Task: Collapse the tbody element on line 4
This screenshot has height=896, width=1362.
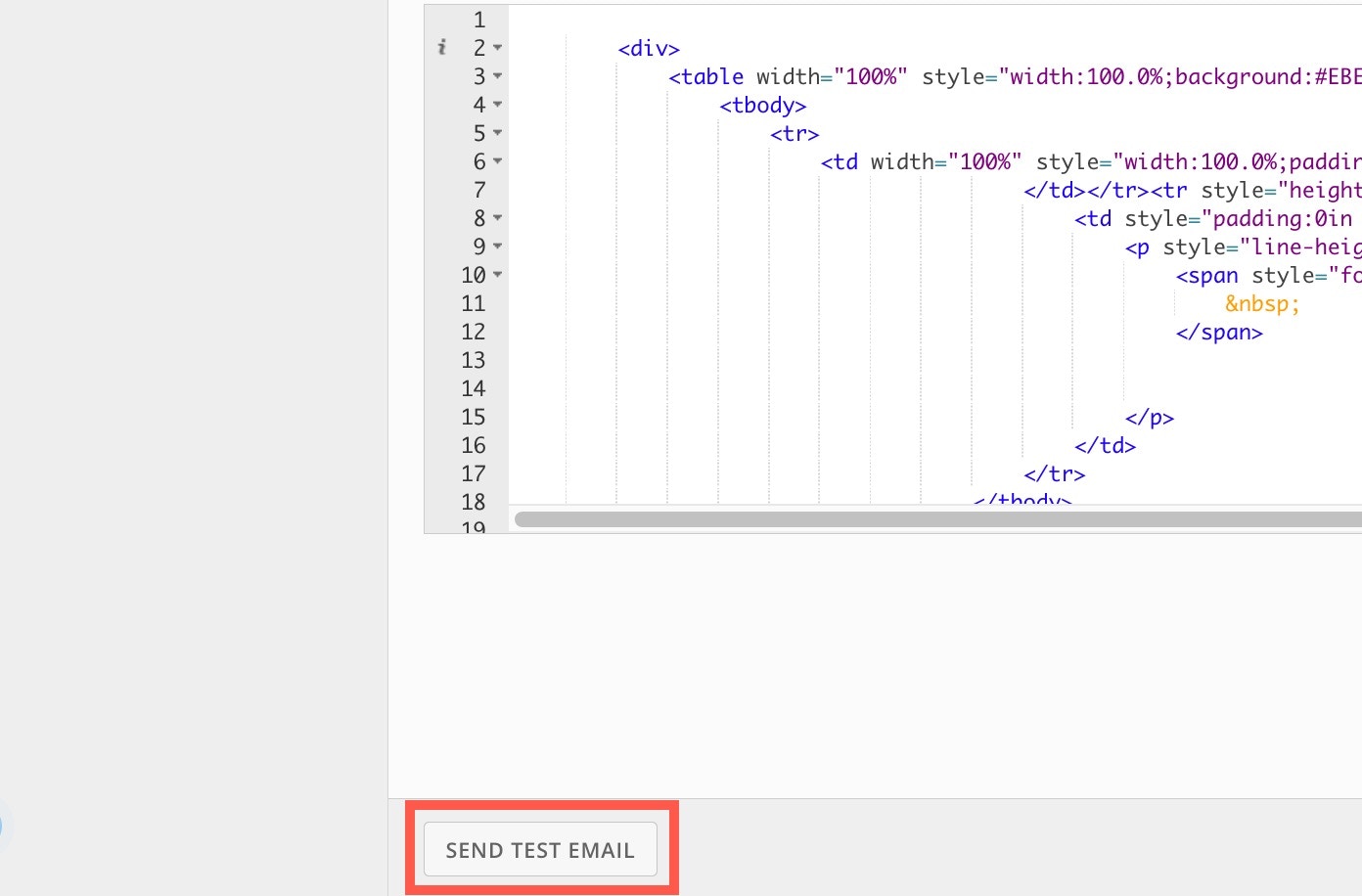Action: [496, 105]
